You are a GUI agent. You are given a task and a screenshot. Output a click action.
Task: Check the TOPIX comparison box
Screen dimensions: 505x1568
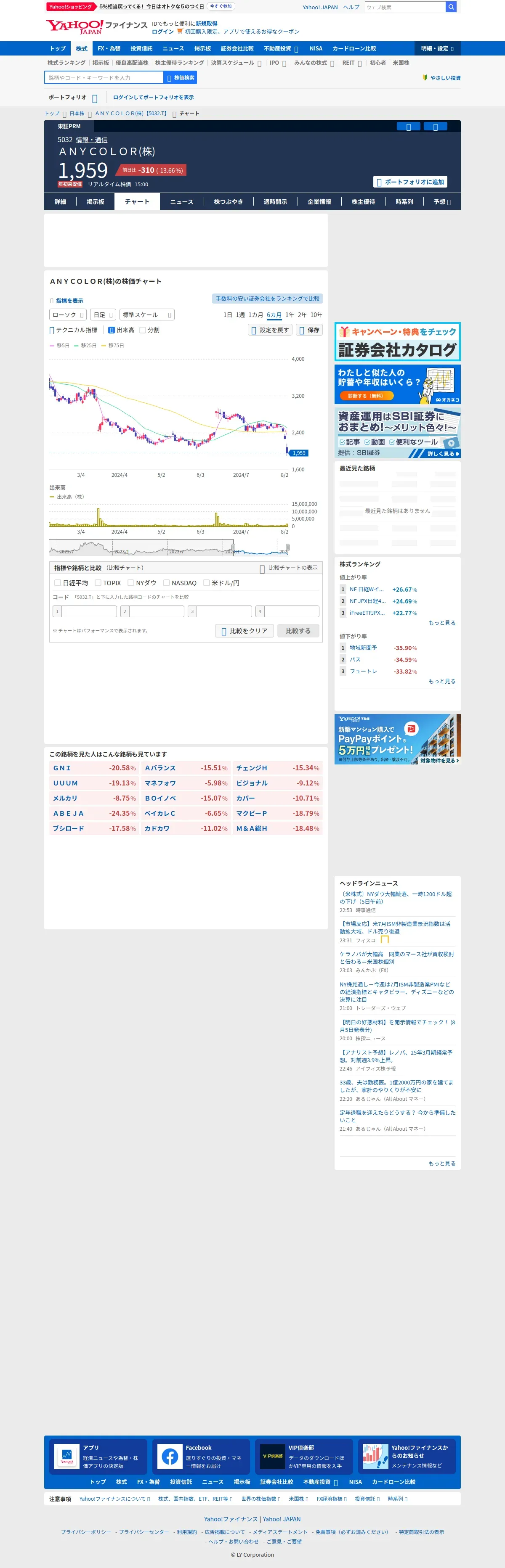(x=98, y=582)
